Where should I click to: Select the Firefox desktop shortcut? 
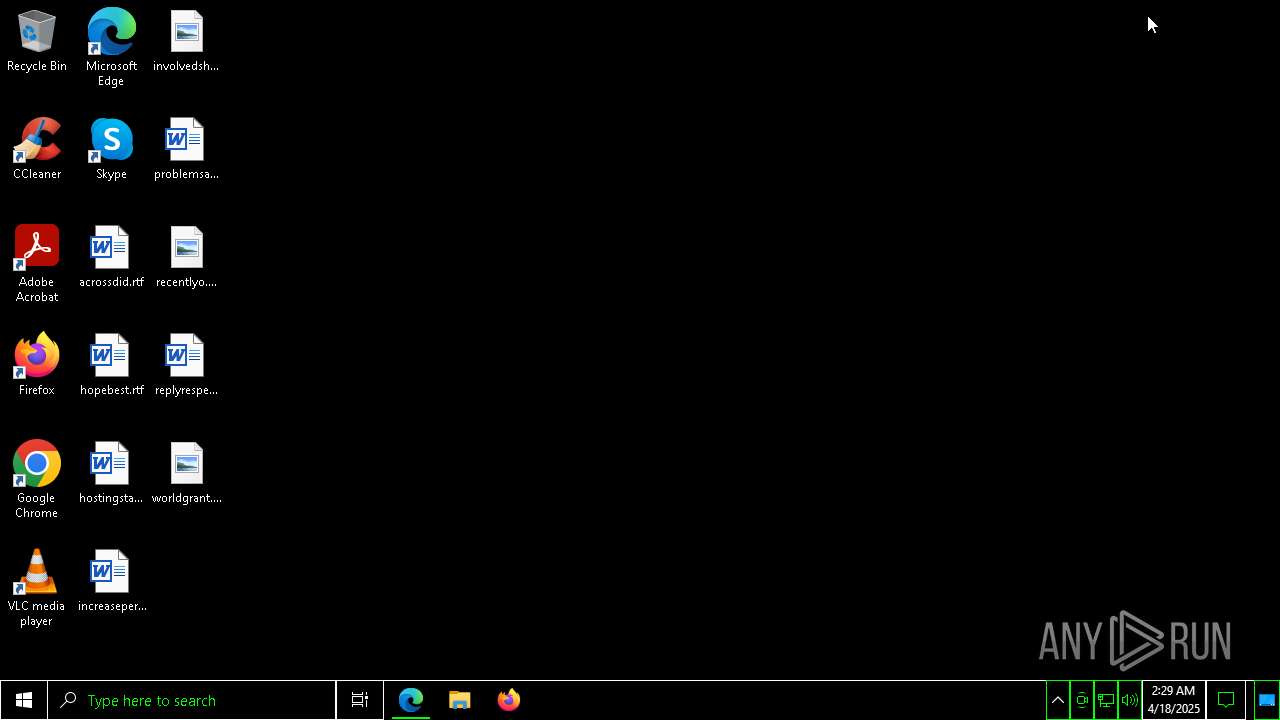pos(37,366)
